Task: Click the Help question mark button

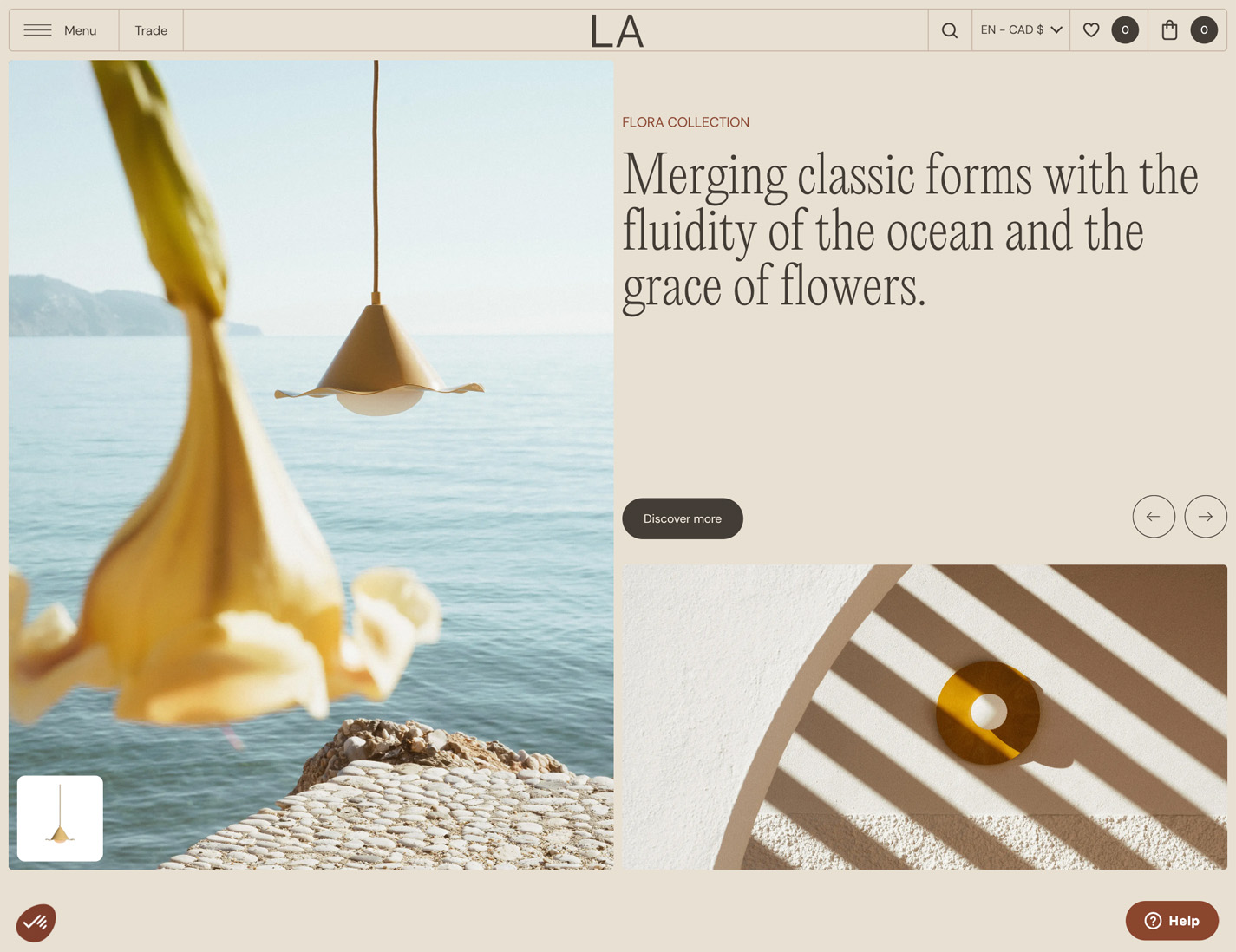Action: pos(1172,921)
